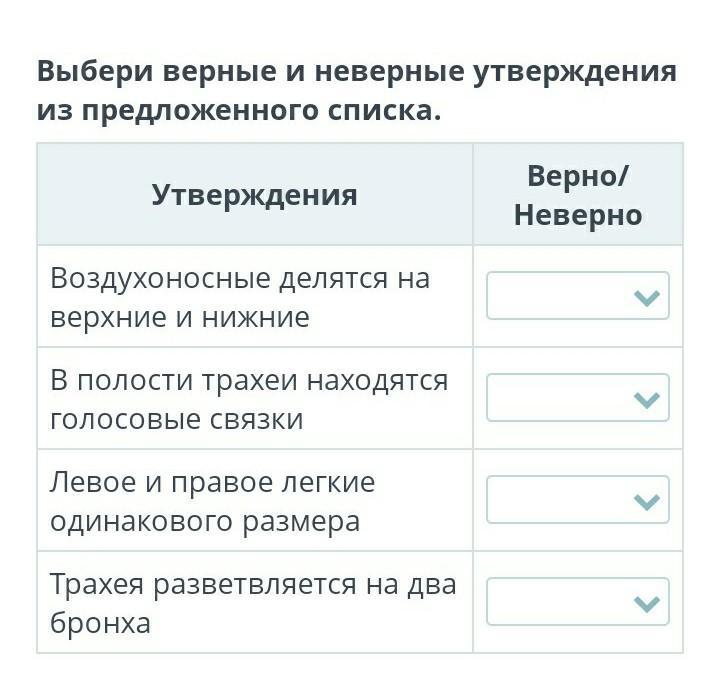Click statement text 'Левое и правое легкие'
Image resolution: width=720 pixels, height=697 pixels.
tap(213, 482)
